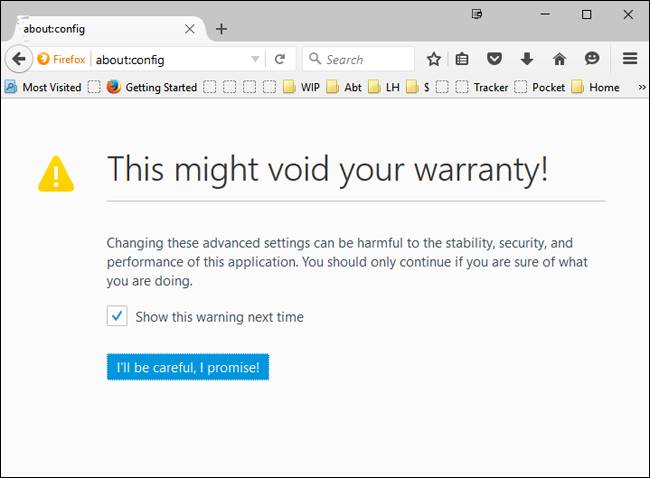Bookmark this page with the star icon
Screen dimensions: 650x478
pos(434,59)
